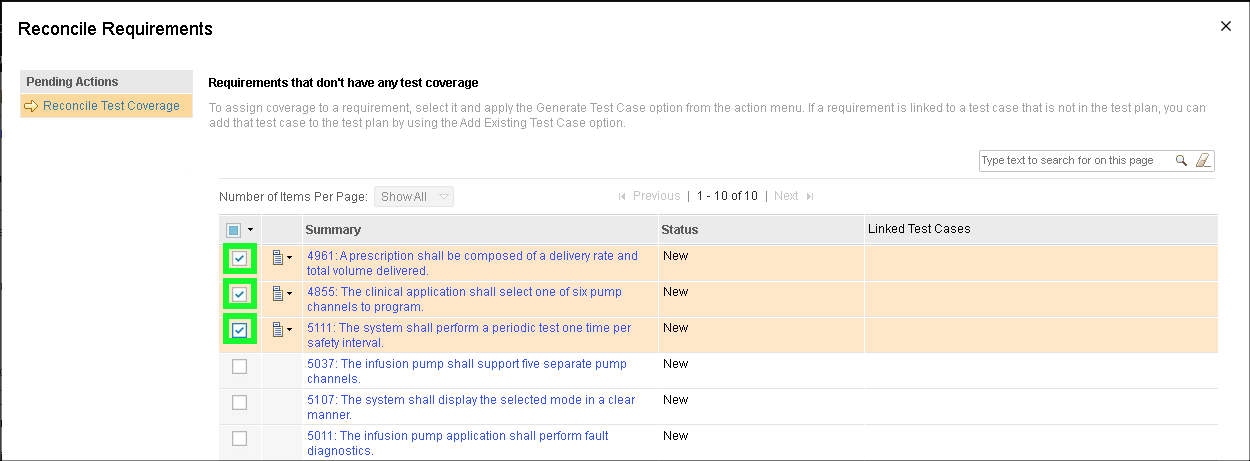Toggle the select-all checkbox in table header
The width and height of the screenshot is (1250, 461).
click(233, 230)
